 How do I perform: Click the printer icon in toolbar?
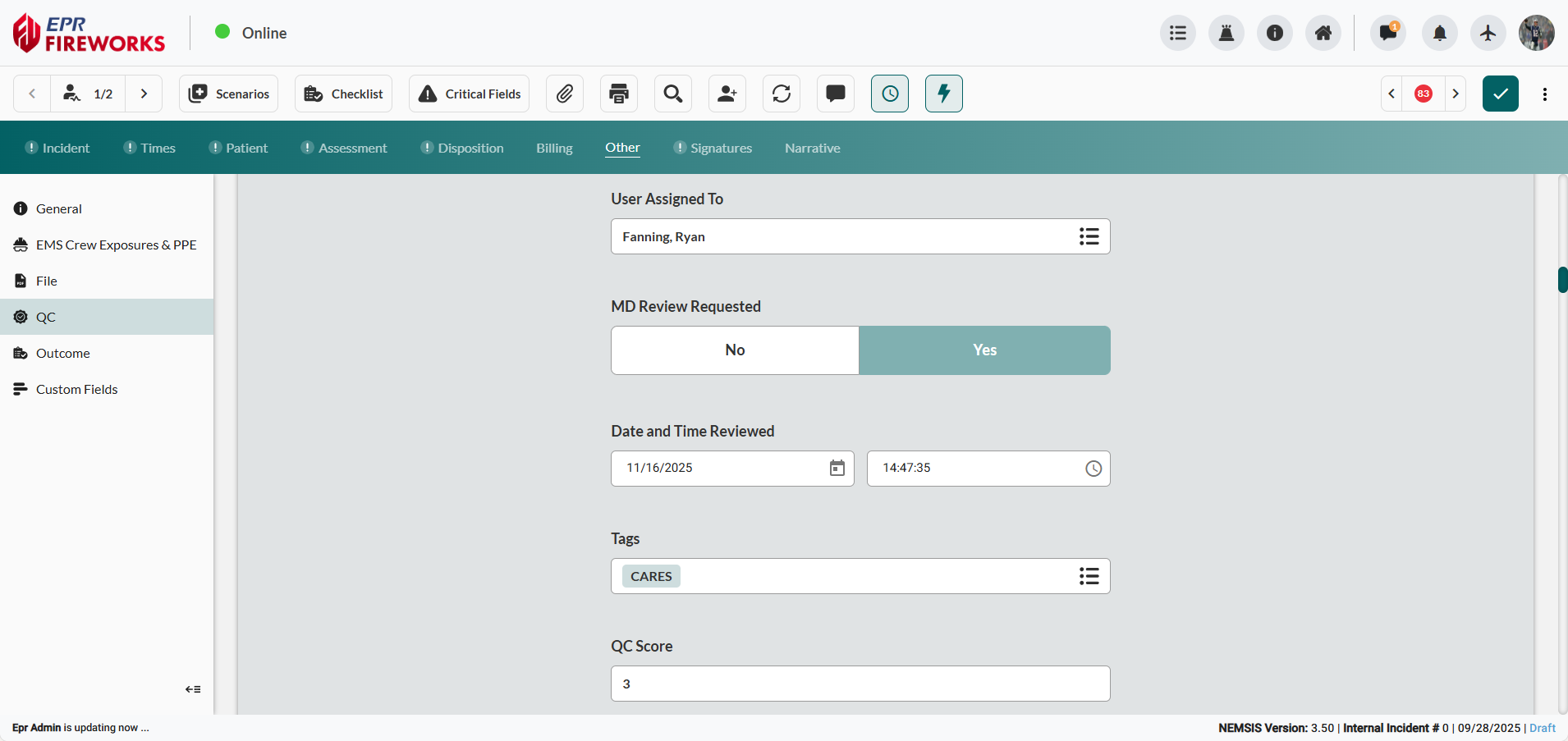[x=619, y=94]
